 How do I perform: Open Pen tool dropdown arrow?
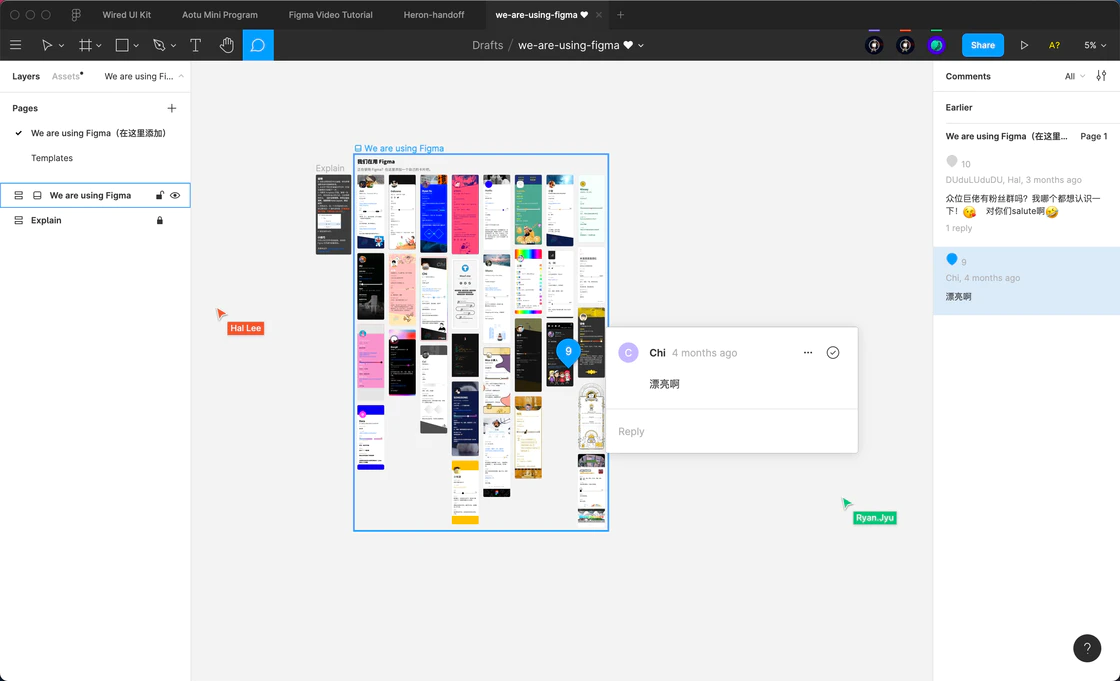(x=173, y=46)
